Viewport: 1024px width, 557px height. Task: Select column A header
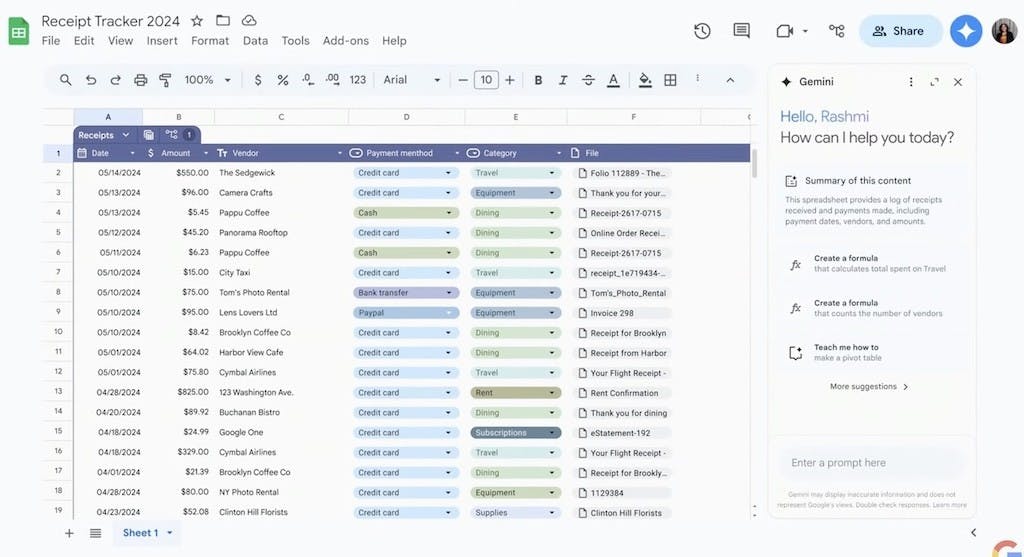pos(108,117)
